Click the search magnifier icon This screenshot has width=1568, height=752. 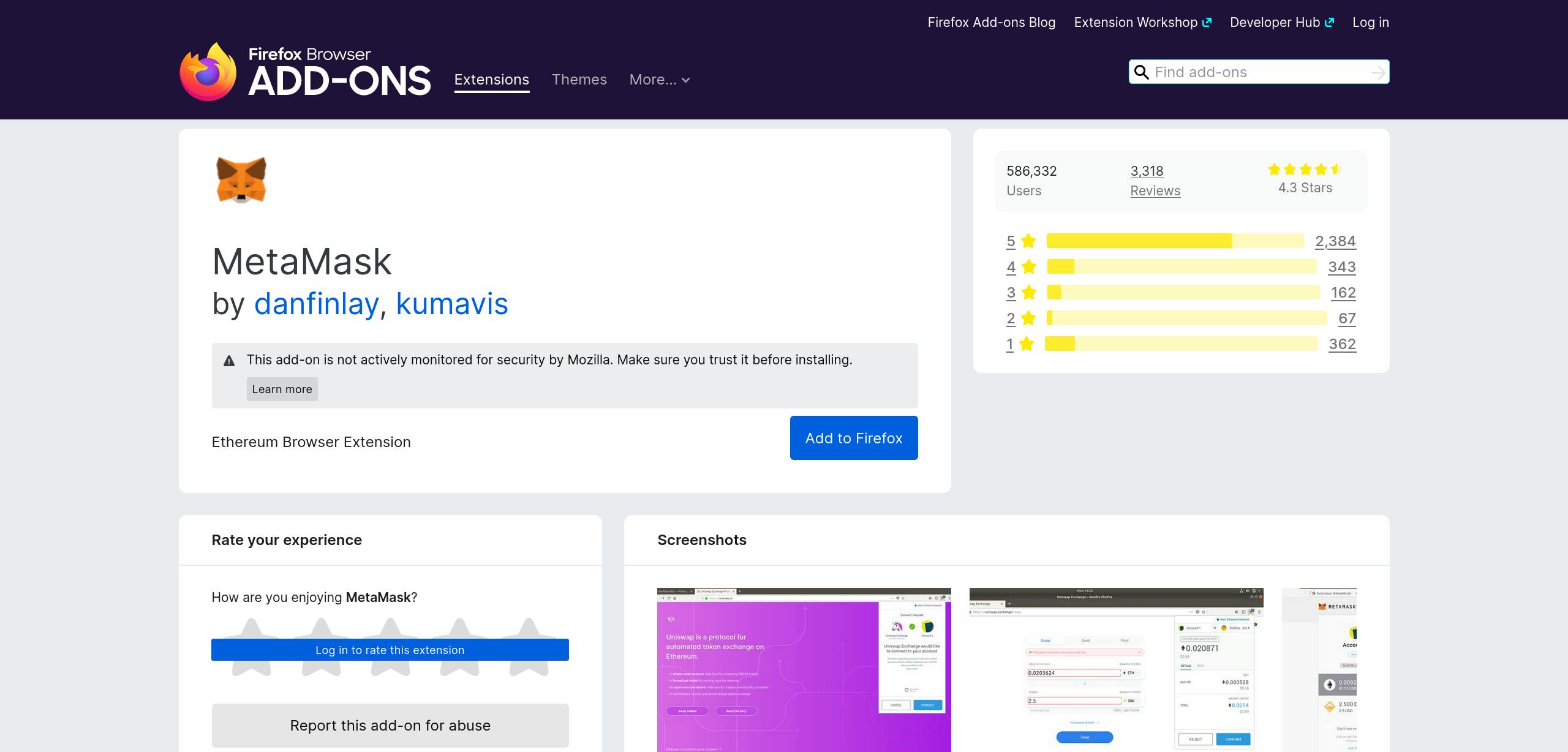pos(1142,72)
